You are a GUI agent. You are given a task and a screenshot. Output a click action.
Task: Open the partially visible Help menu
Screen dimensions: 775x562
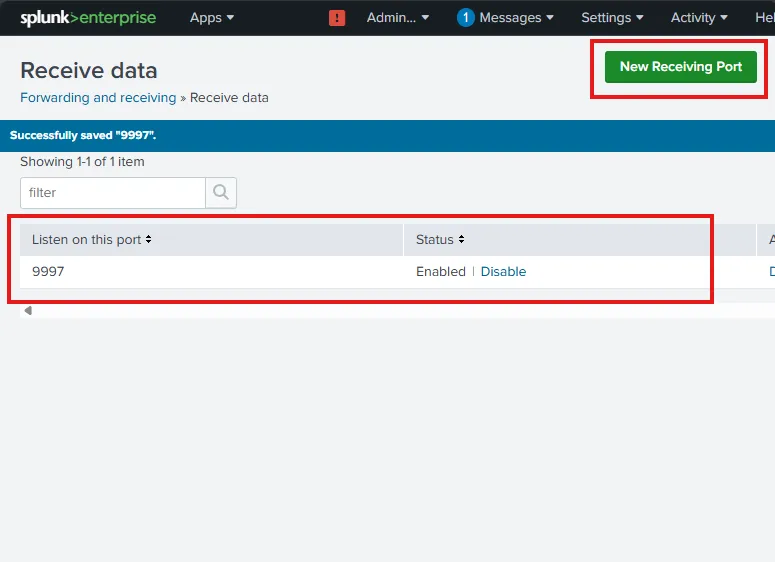pyautogui.click(x=764, y=18)
